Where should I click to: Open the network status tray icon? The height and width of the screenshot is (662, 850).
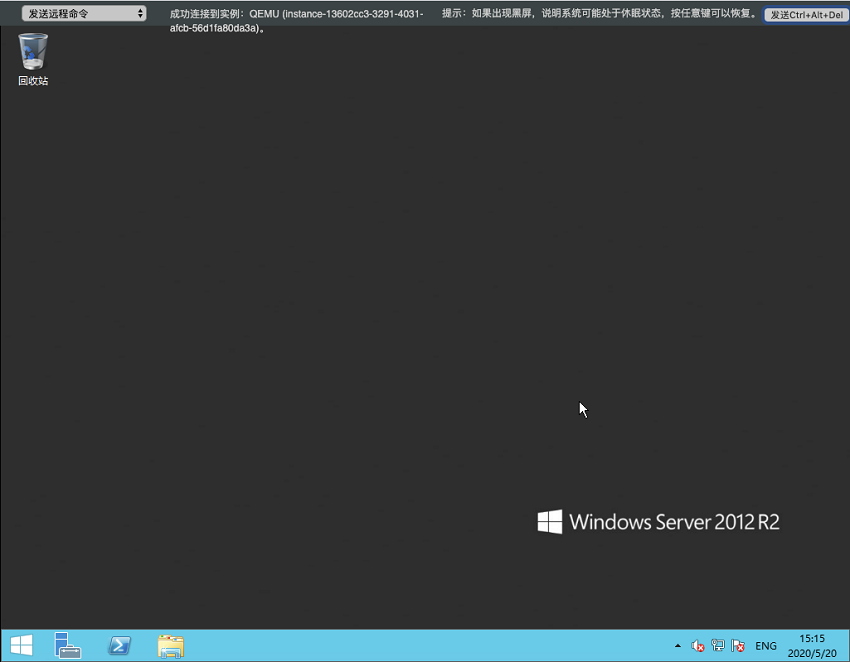(x=718, y=645)
